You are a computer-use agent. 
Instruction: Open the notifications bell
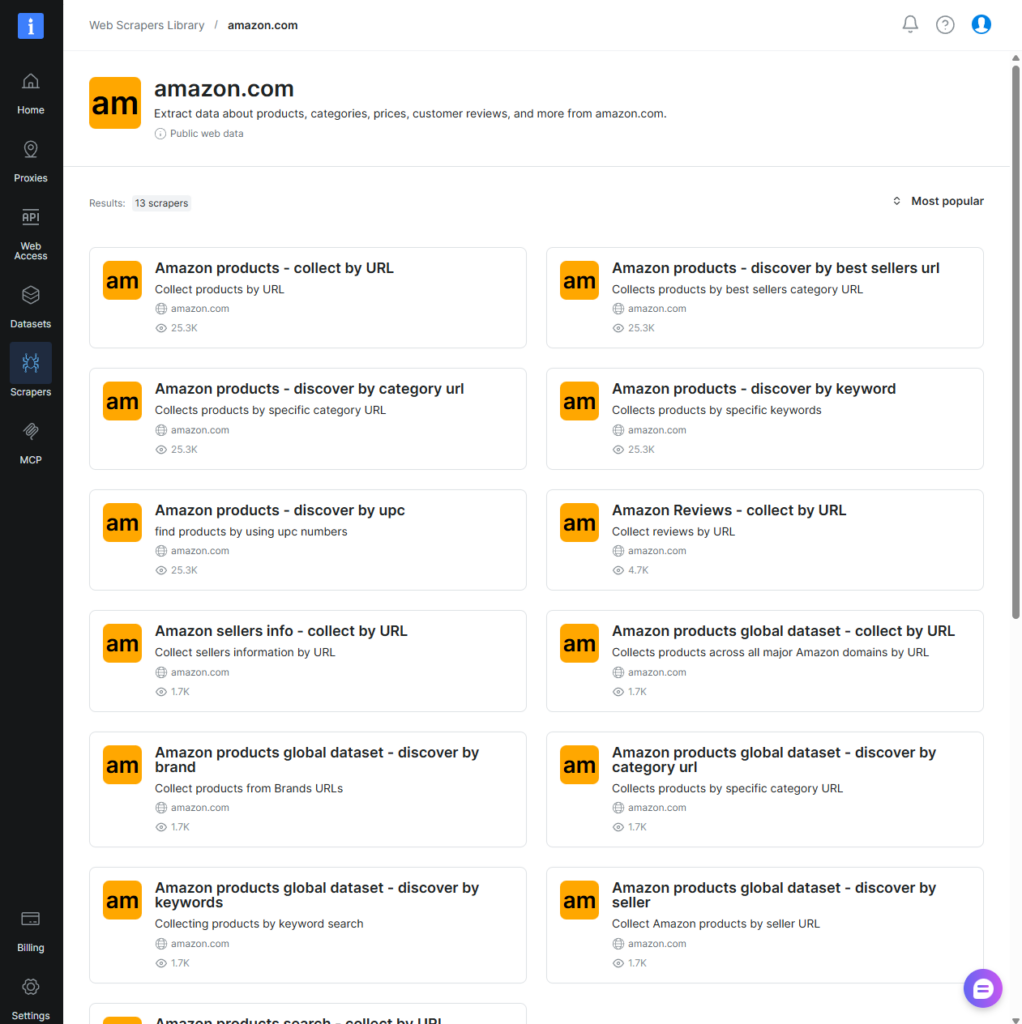pyautogui.click(x=910, y=25)
